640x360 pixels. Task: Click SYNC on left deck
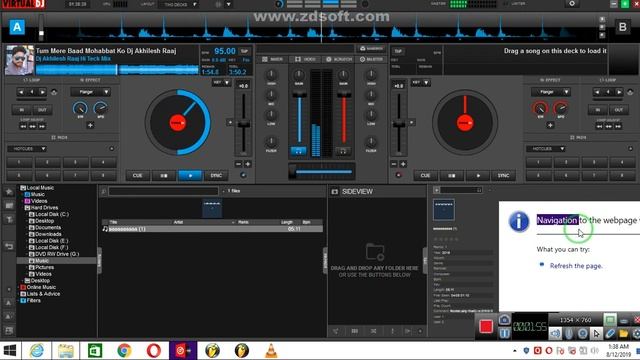tap(216, 176)
